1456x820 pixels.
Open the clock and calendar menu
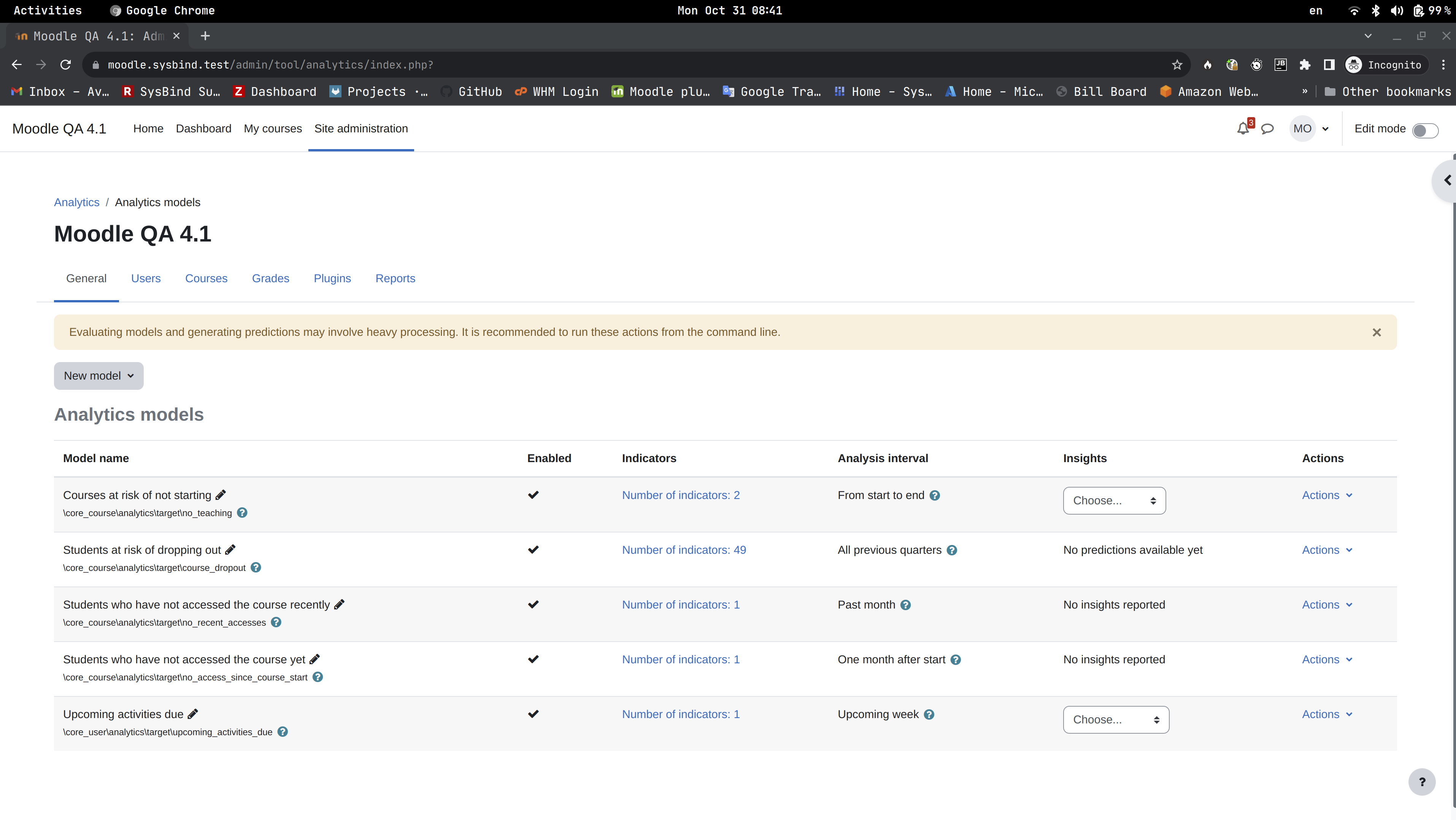tap(729, 11)
